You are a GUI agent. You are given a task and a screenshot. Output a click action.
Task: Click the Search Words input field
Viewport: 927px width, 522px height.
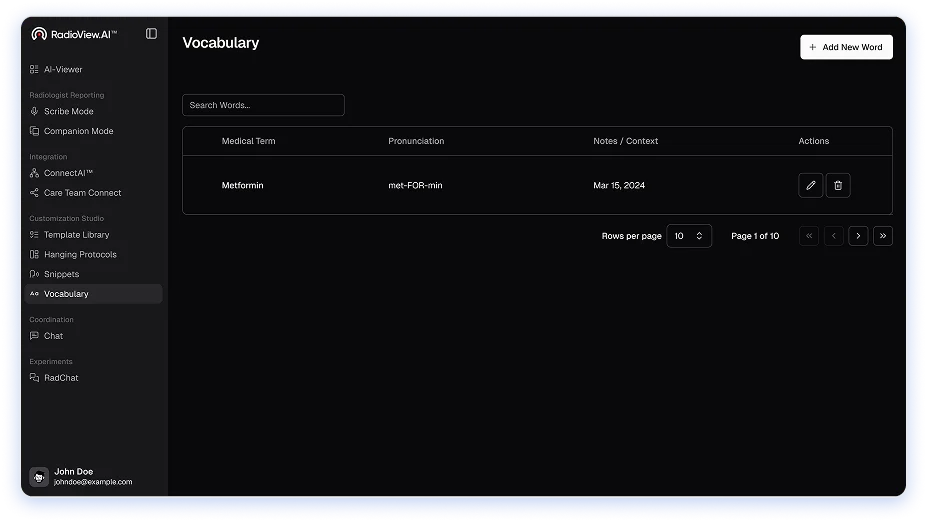[x=263, y=105]
